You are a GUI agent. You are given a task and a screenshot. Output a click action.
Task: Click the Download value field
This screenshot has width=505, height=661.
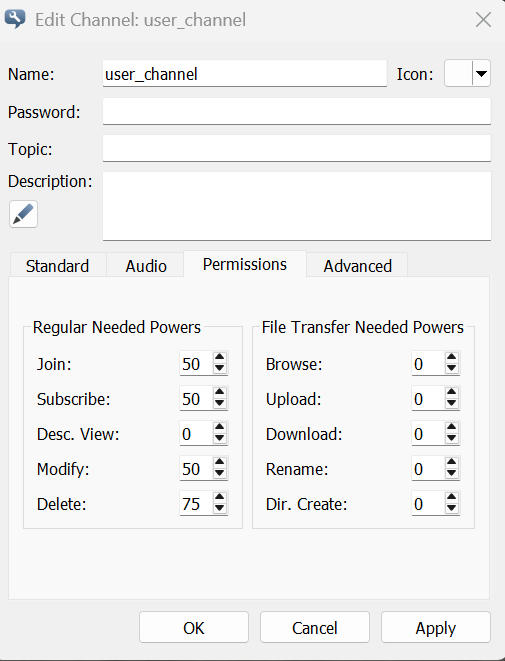(x=428, y=433)
